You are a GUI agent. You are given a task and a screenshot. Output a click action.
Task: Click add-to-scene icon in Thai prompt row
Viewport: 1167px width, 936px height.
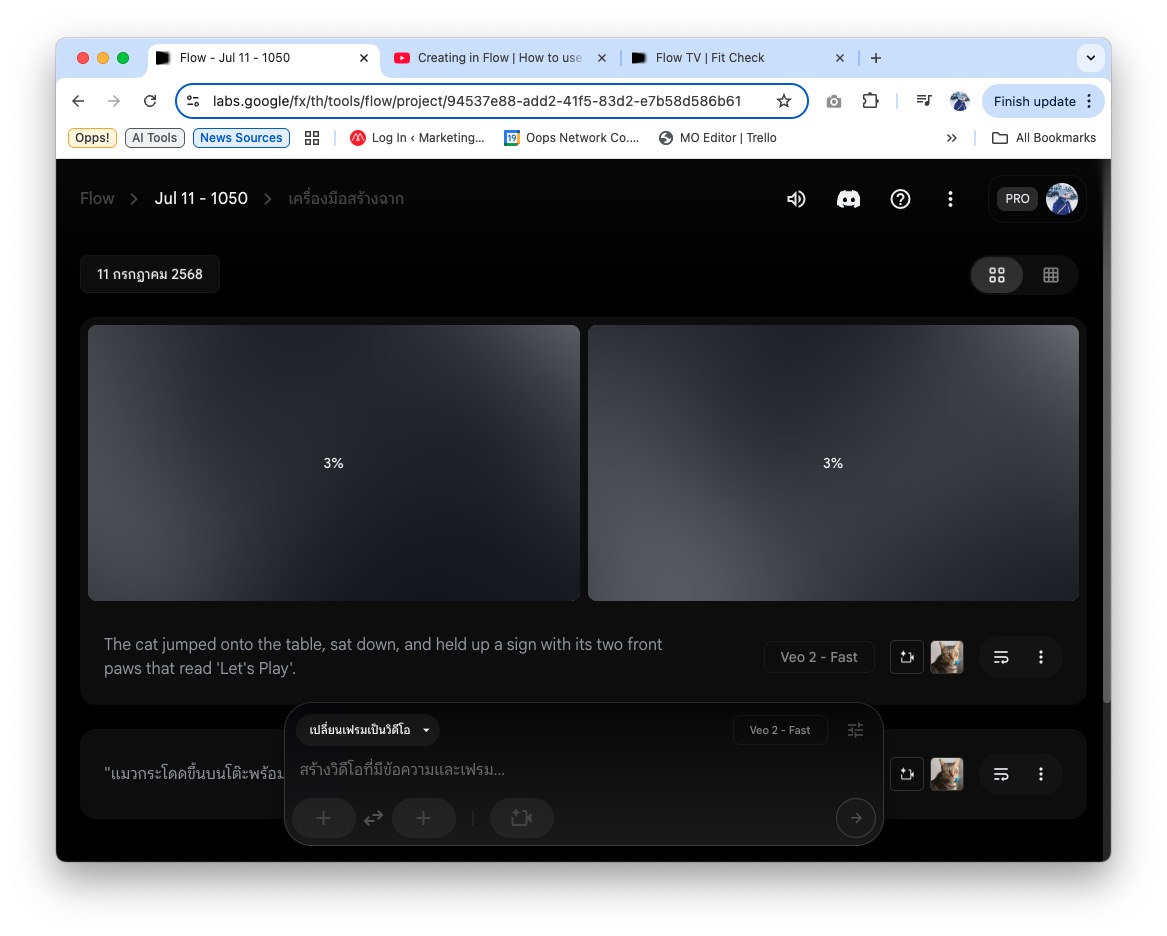[x=907, y=774]
